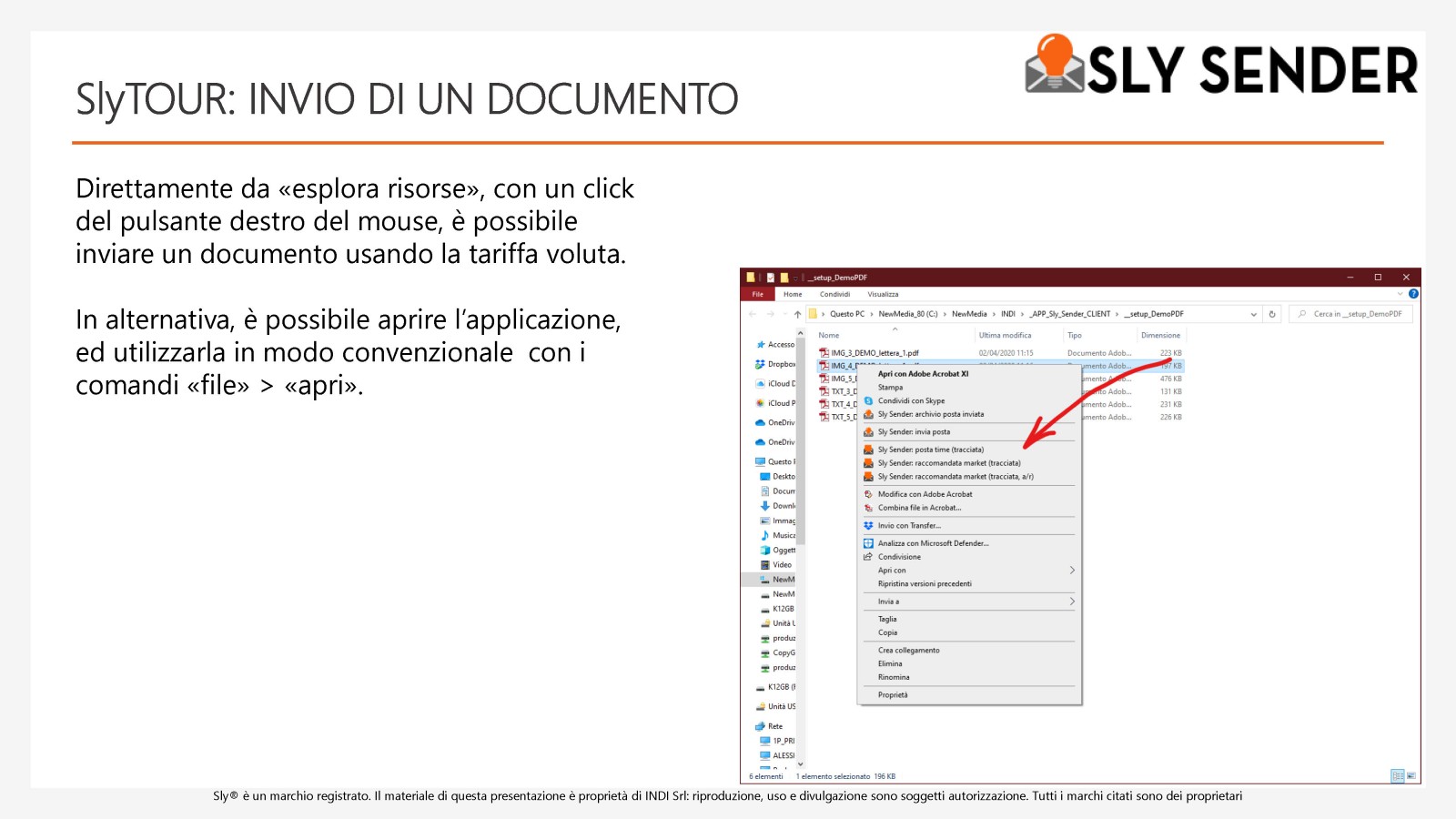The height and width of the screenshot is (819, 1456).
Task: Switch to large icons view in status bar
Action: [x=1411, y=776]
